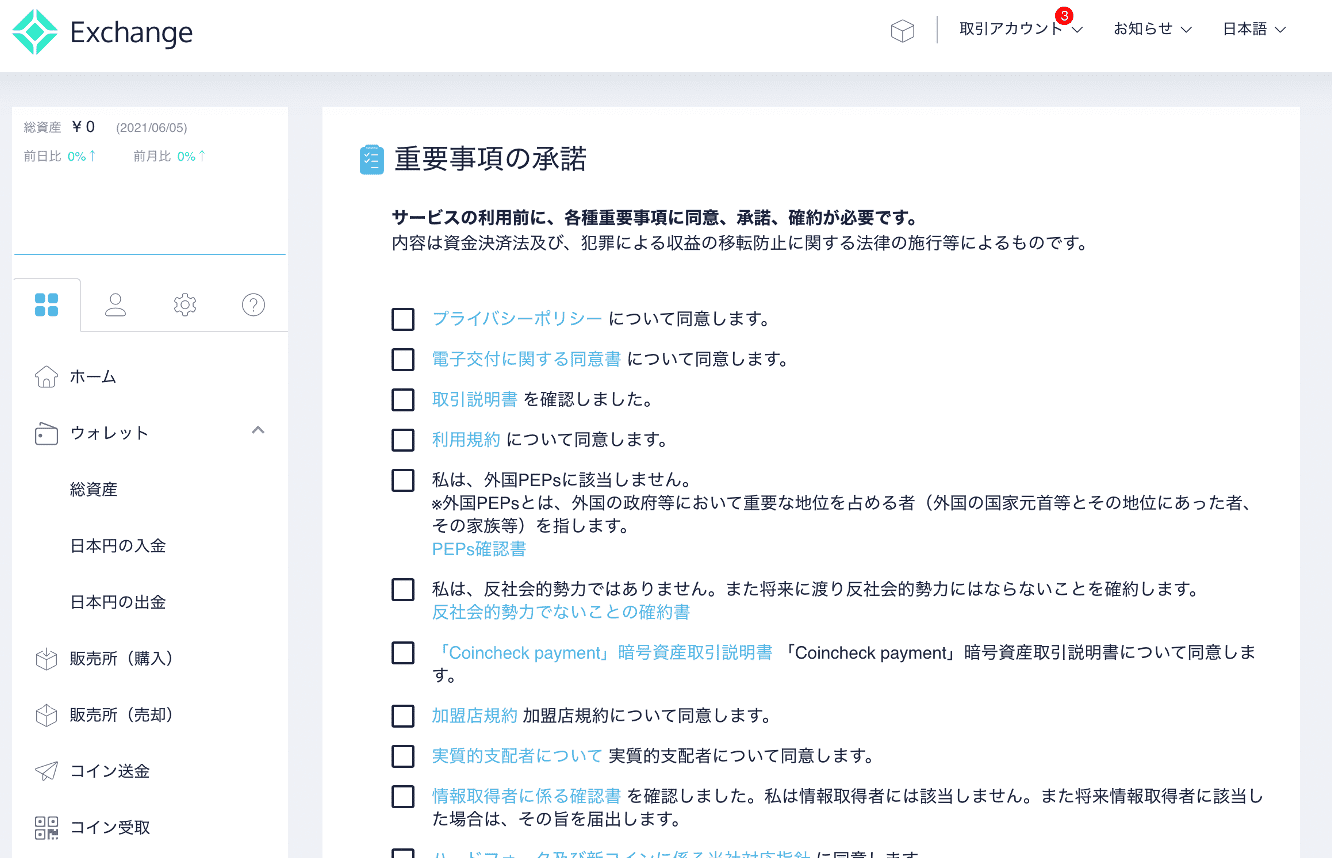Open the 日本語 language selector
The width and height of the screenshot is (1332, 858).
(x=1253, y=30)
